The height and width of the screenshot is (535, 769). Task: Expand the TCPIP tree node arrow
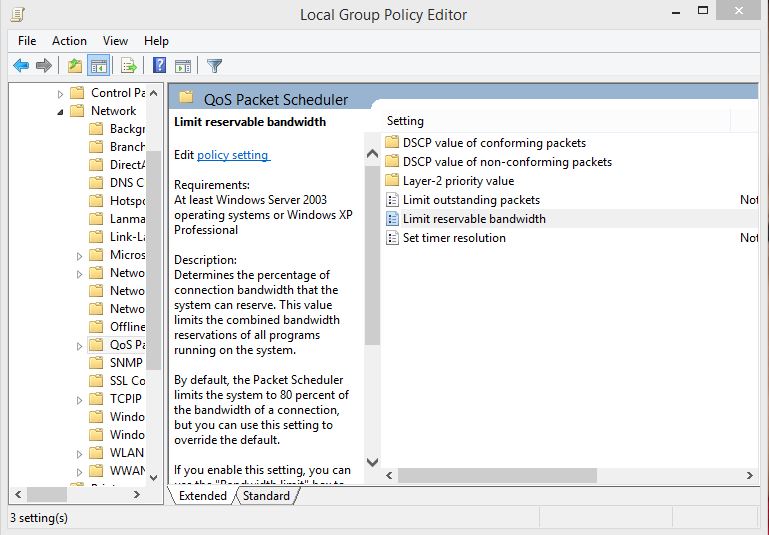pyautogui.click(x=79, y=400)
